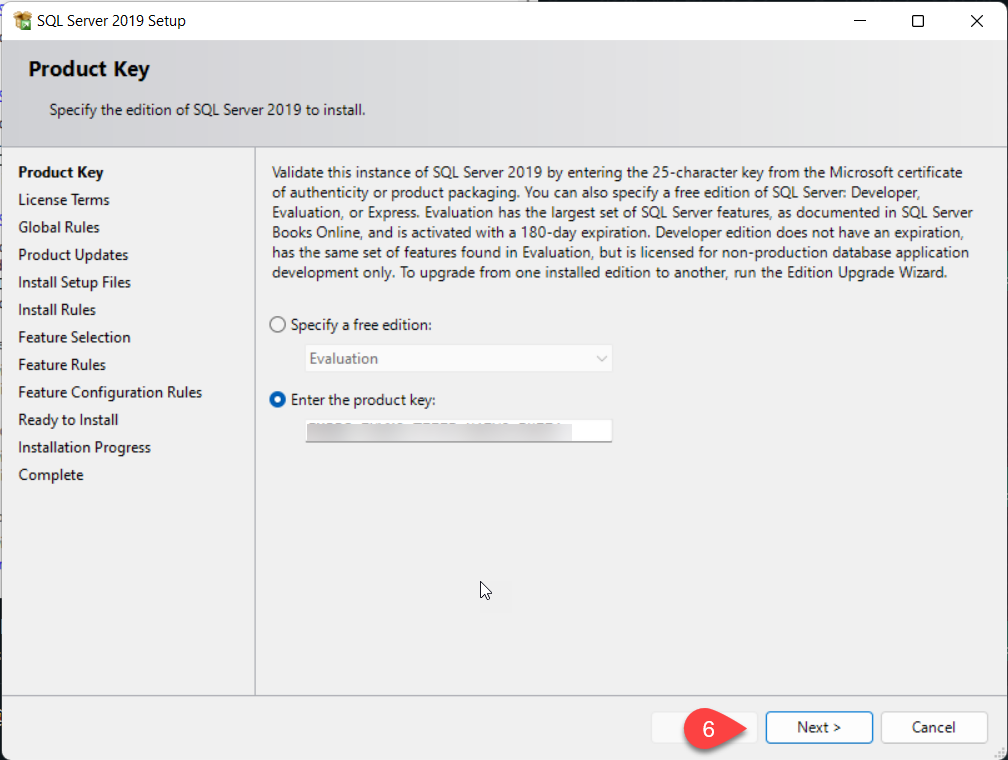1008x760 pixels.
Task: Select Feature Configuration Rules step in sidebar
Action: (110, 393)
